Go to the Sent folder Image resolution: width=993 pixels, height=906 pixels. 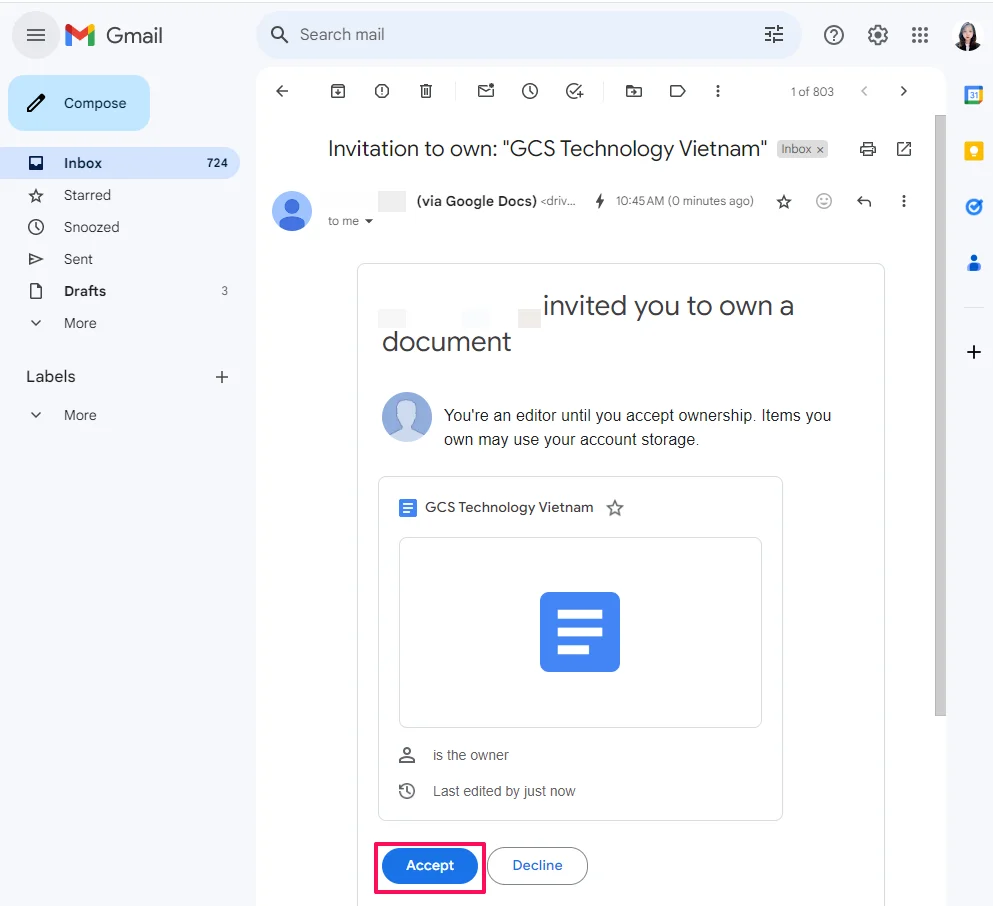(78, 259)
